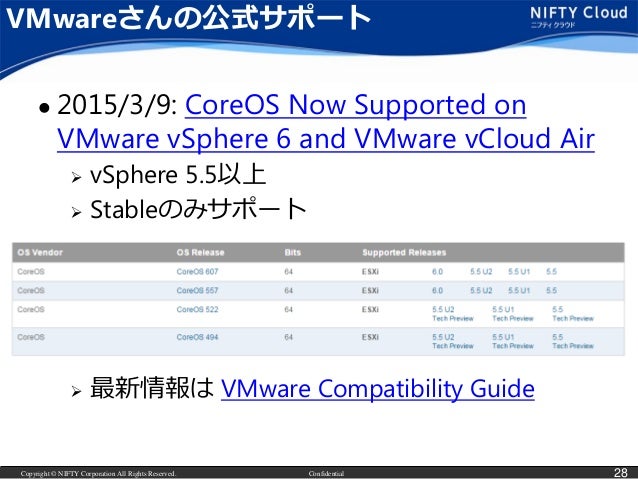
Task: Click the slide title VMwareさんの公式サポート
Action: click(x=188, y=18)
